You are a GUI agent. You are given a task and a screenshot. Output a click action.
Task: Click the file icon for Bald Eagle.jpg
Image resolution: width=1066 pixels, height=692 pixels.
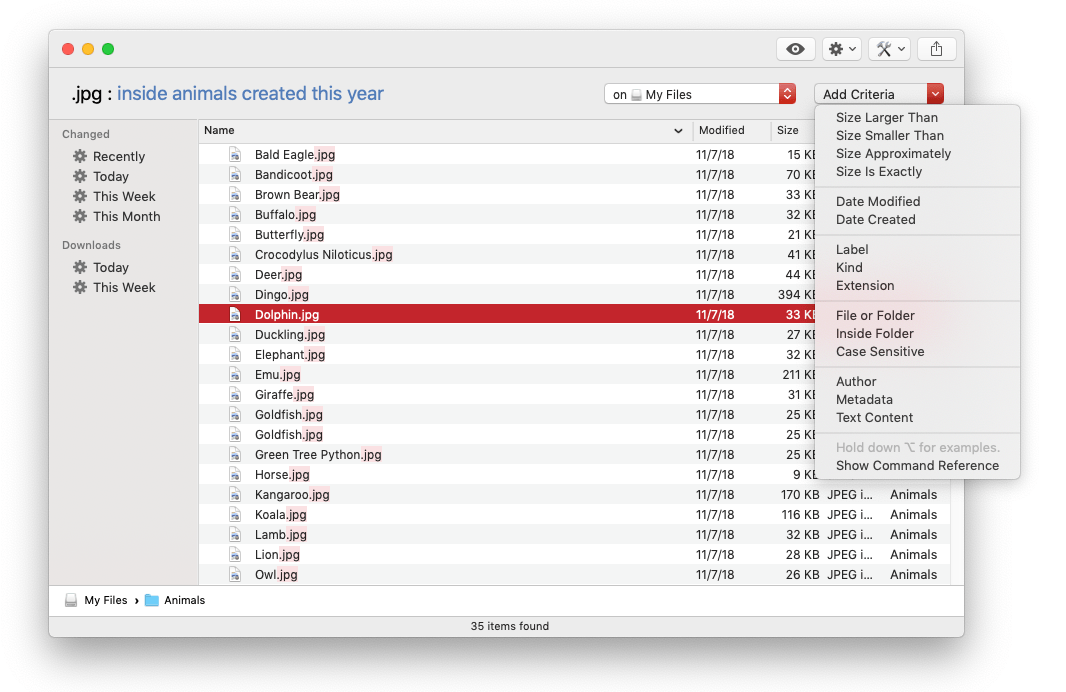coord(235,155)
